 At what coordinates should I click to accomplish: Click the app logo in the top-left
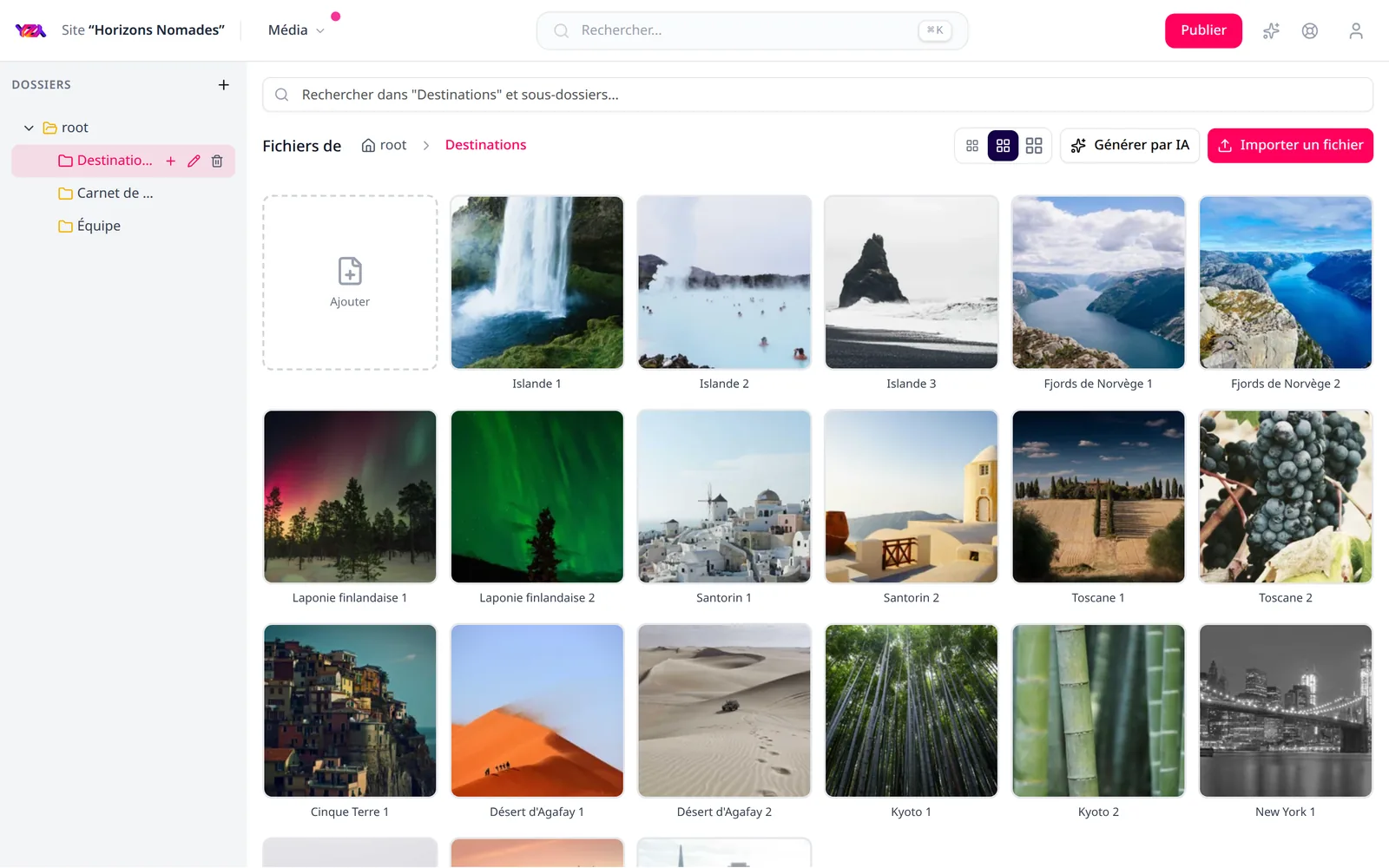30,30
